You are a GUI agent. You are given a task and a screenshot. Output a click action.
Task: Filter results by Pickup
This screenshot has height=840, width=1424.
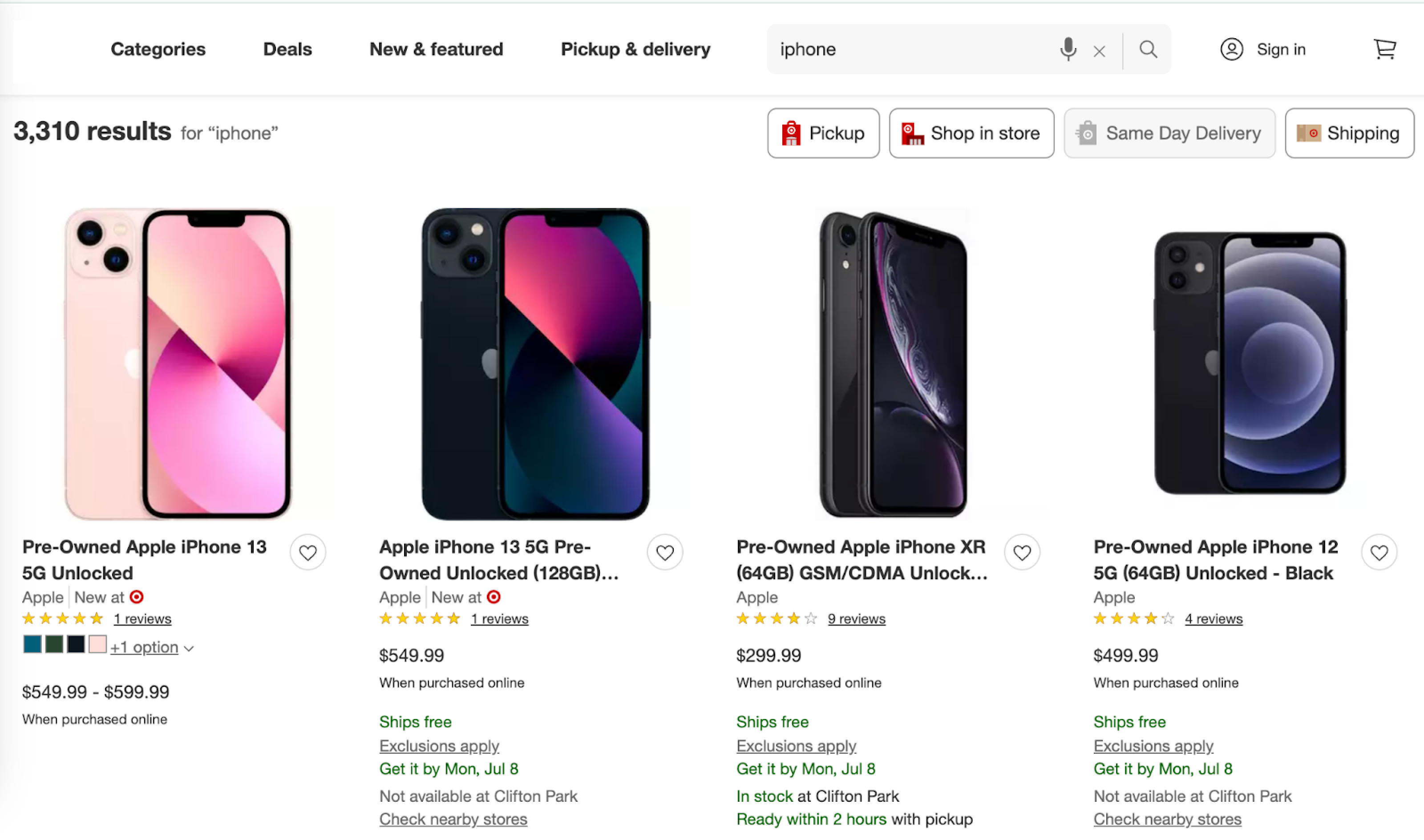tap(824, 133)
